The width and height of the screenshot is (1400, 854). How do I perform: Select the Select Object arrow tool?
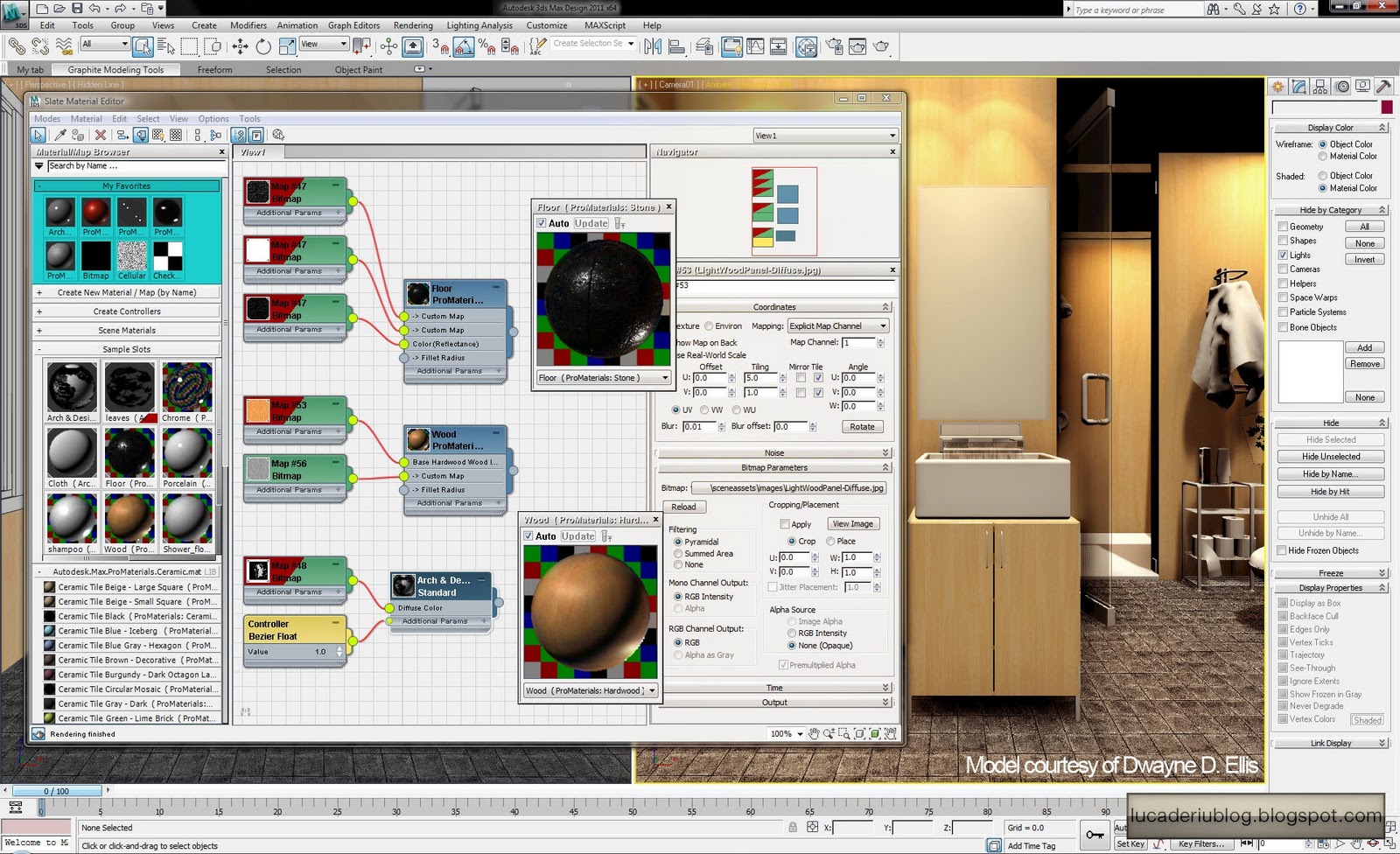tap(143, 45)
